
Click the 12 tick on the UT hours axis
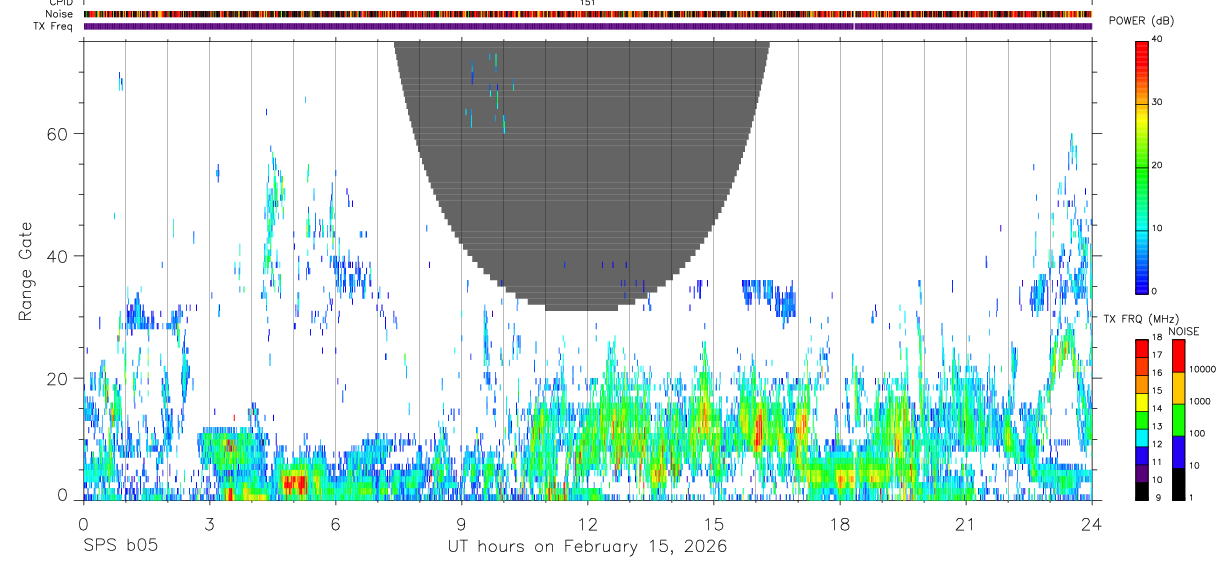[x=588, y=523]
